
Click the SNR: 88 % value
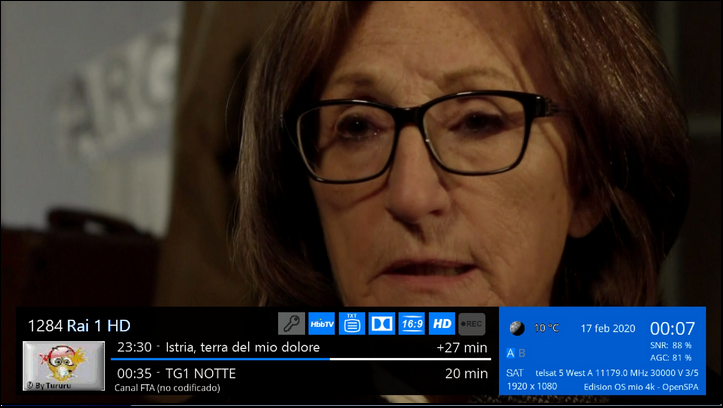[671, 345]
